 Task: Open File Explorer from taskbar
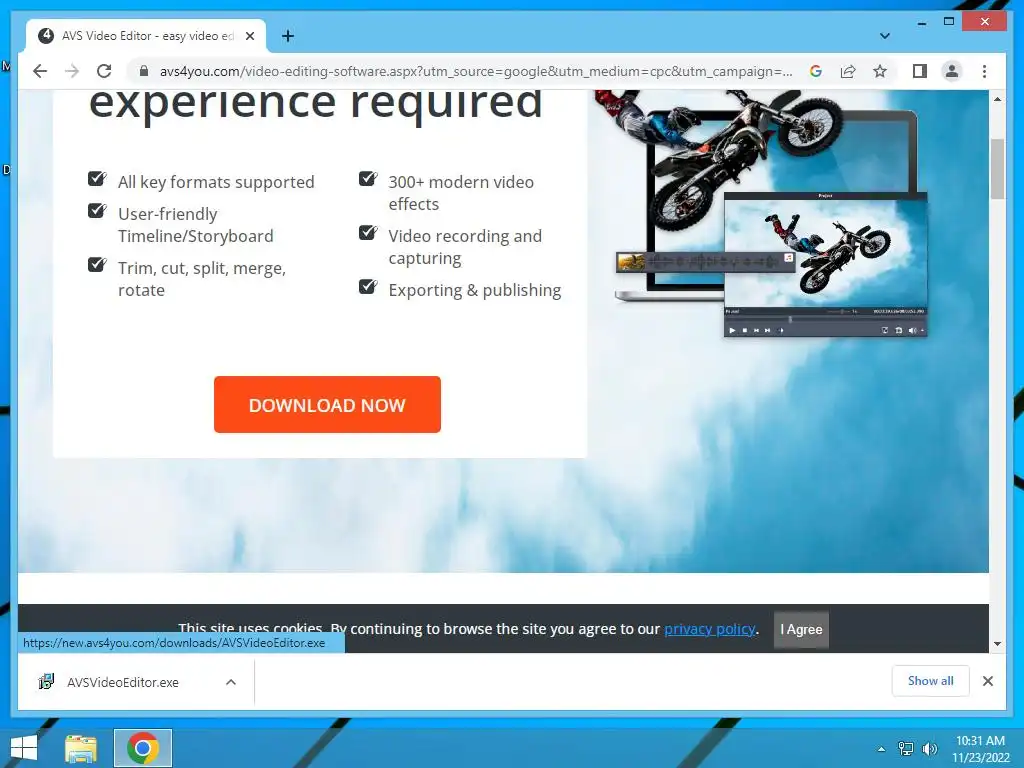[81, 748]
